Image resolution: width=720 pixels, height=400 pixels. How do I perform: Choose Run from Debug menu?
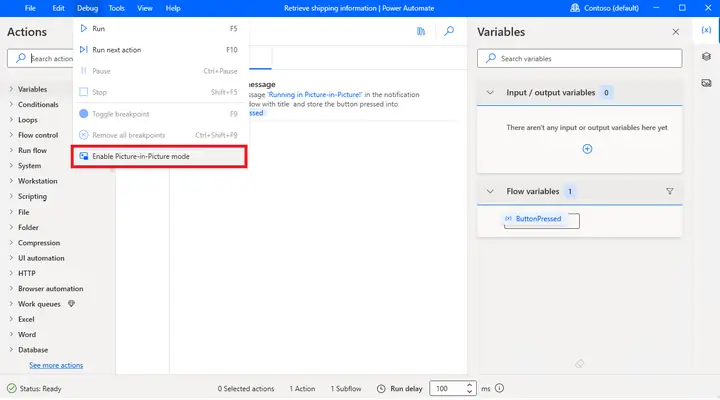pos(159,28)
